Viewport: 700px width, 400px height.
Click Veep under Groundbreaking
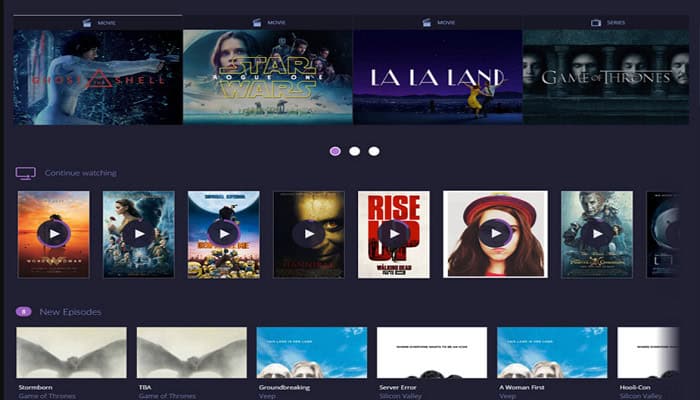click(267, 396)
